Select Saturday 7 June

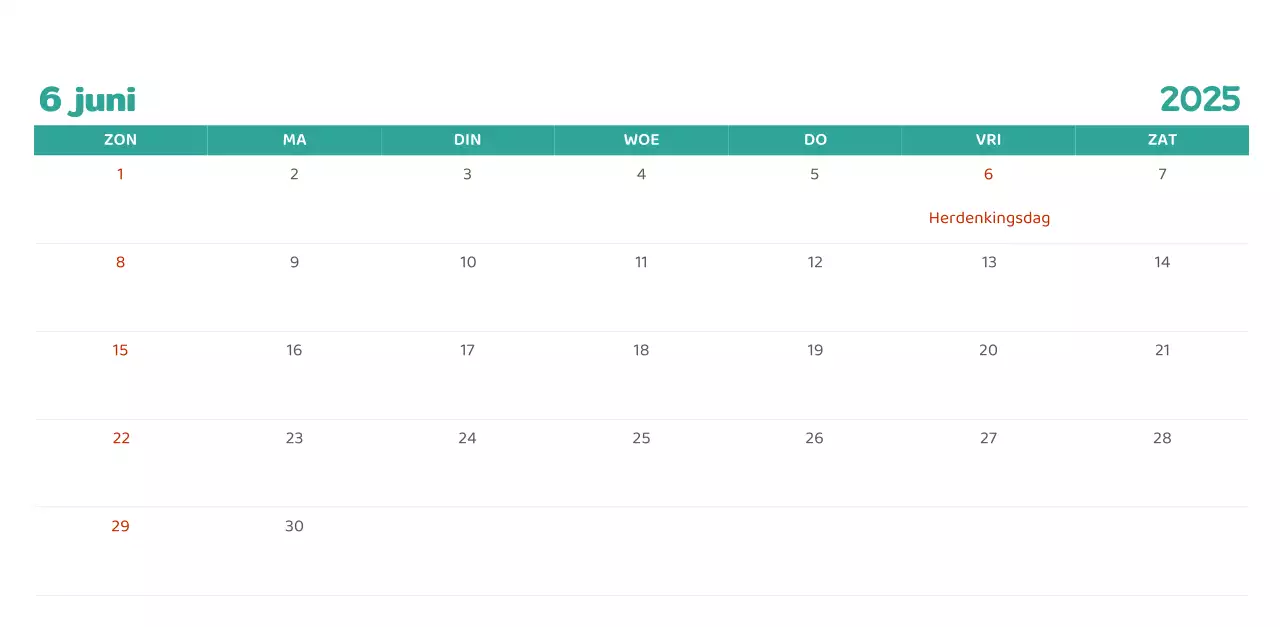click(1162, 175)
